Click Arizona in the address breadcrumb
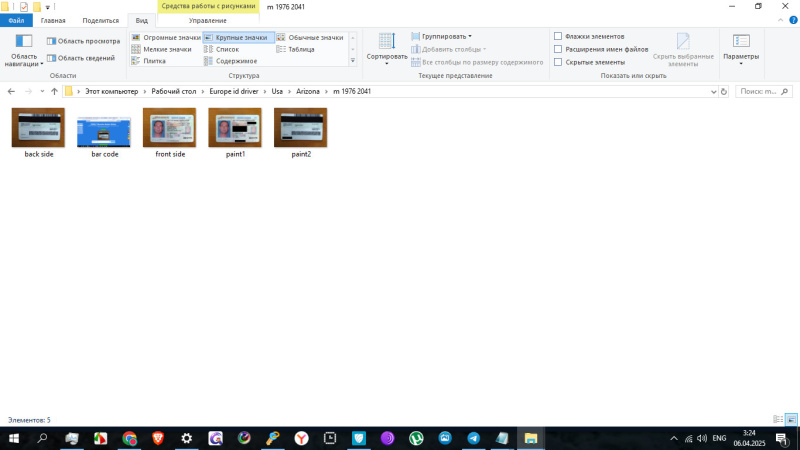Viewport: 800px width, 450px height. [x=308, y=91]
